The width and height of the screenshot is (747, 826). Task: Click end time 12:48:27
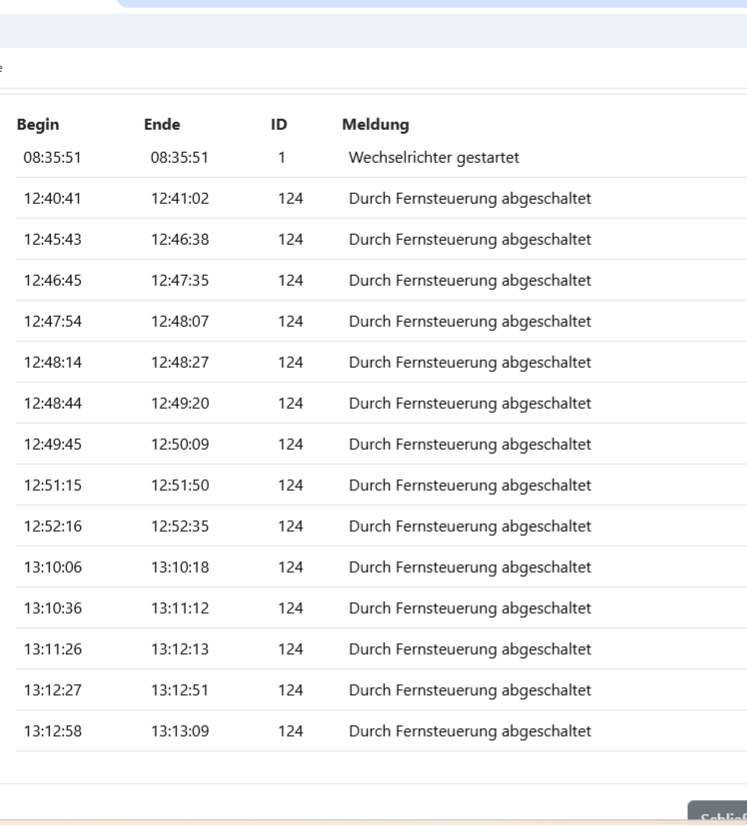coord(180,362)
